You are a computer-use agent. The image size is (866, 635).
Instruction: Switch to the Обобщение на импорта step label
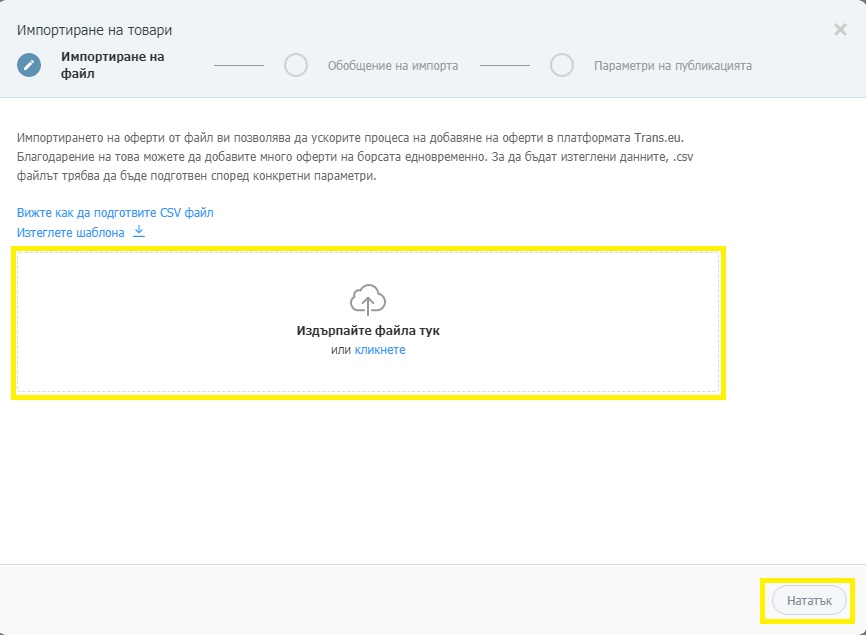pyautogui.click(x=393, y=66)
